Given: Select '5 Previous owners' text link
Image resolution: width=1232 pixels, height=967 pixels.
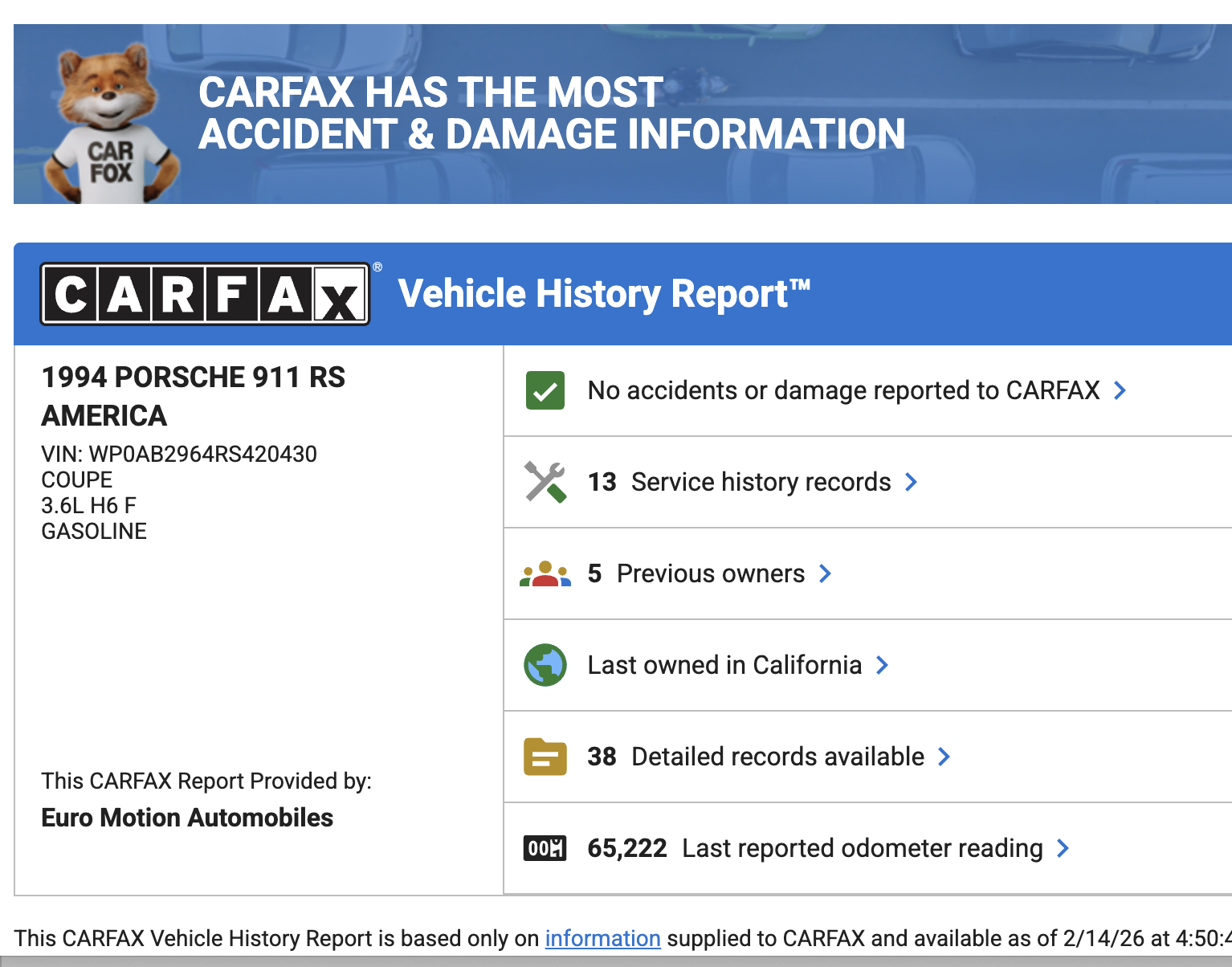Looking at the screenshot, I should [x=696, y=573].
